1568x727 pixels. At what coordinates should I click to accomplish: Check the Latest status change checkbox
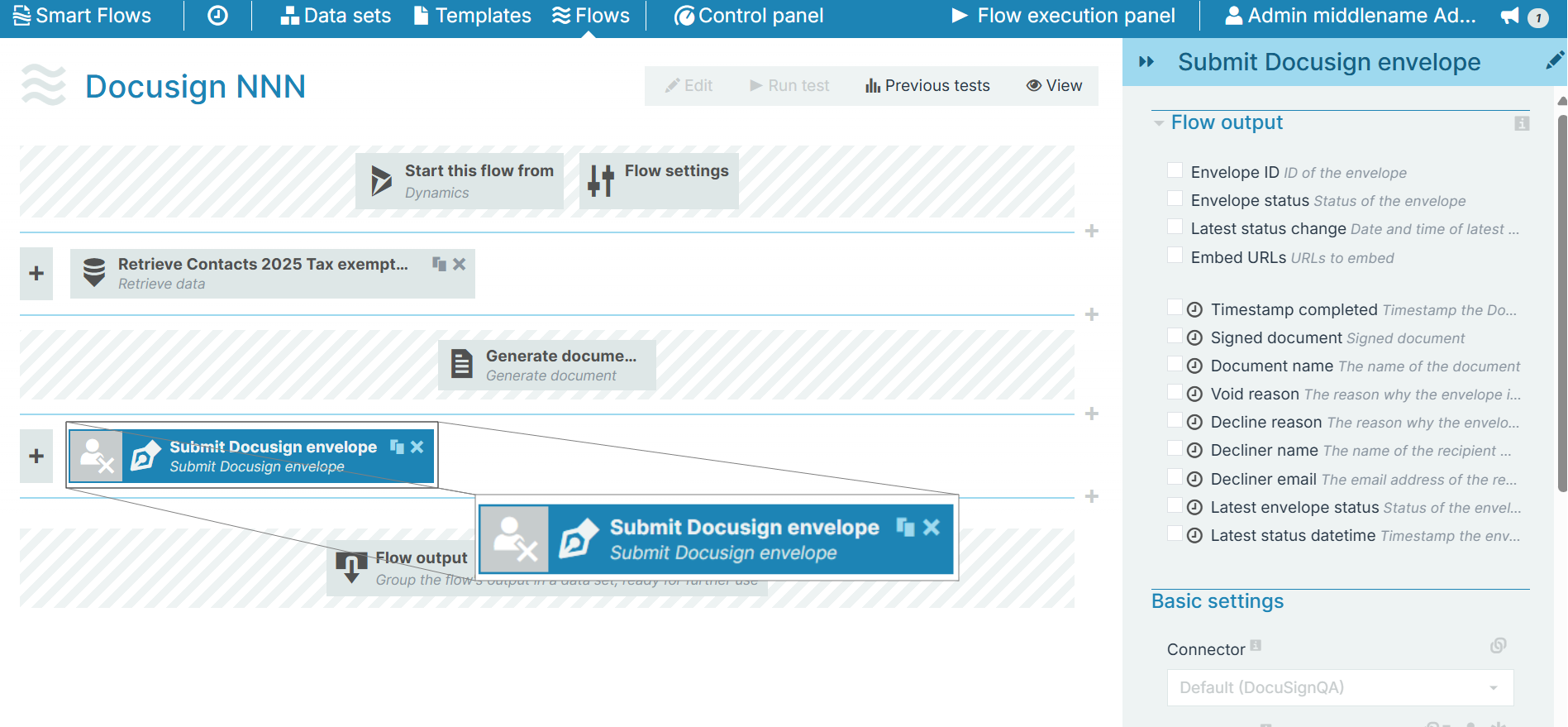[1175, 227]
